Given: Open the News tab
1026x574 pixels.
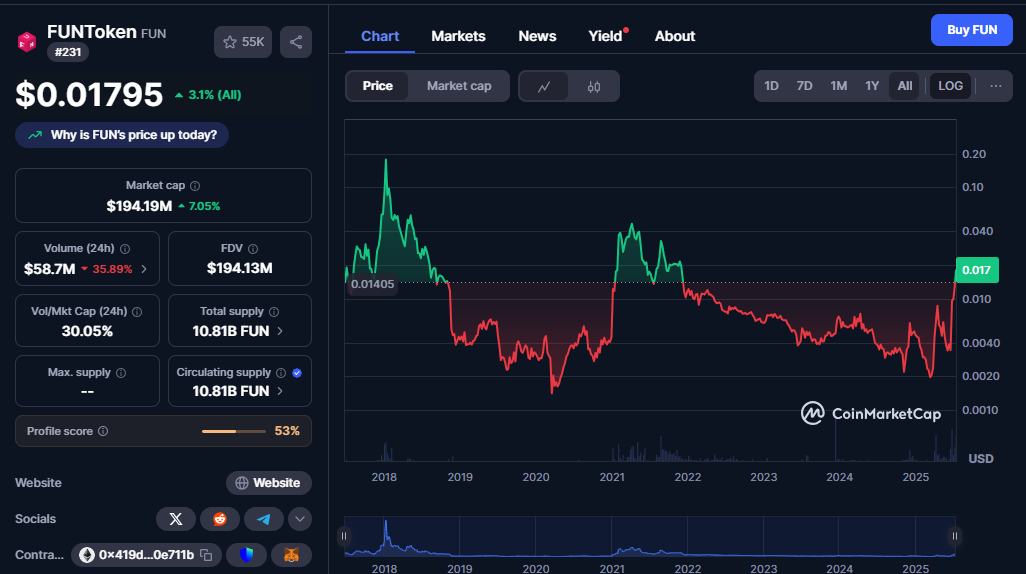Looking at the screenshot, I should click(537, 36).
